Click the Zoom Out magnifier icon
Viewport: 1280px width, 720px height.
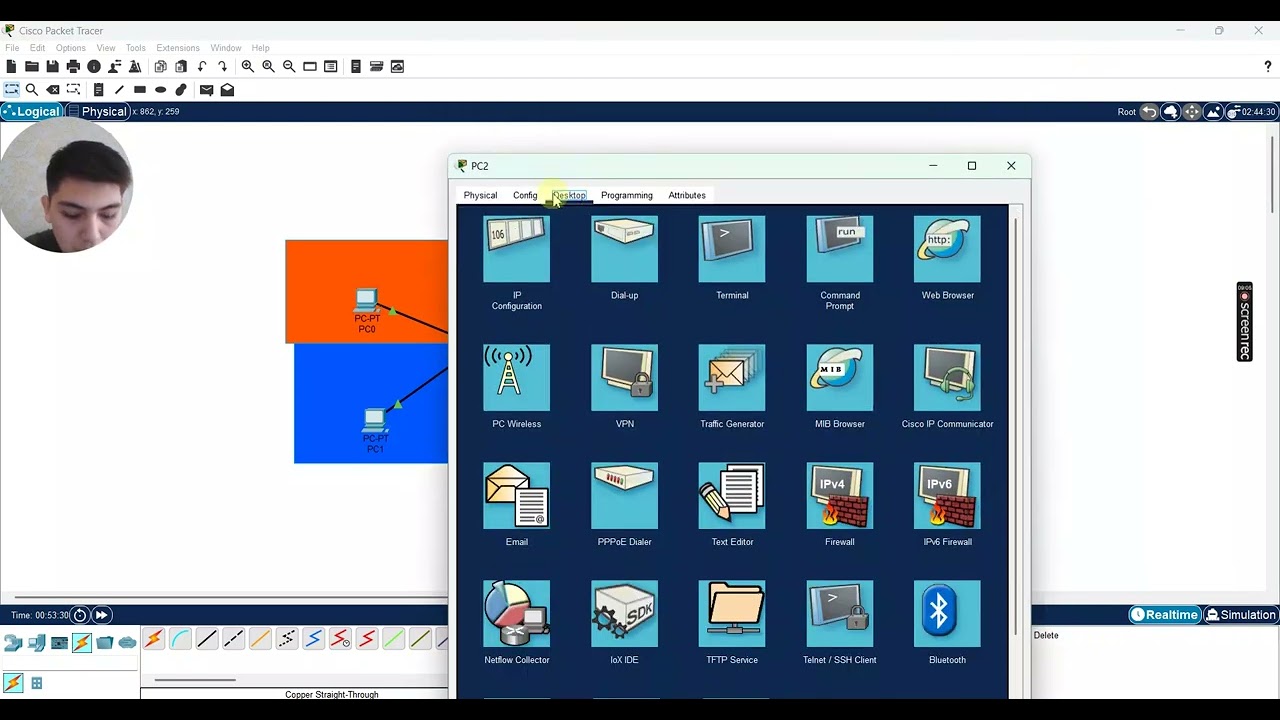point(289,66)
